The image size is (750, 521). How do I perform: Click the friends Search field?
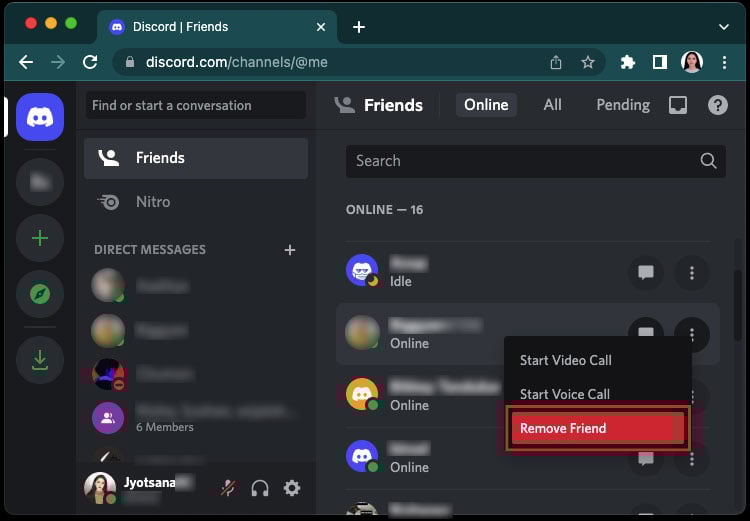[x=536, y=161]
